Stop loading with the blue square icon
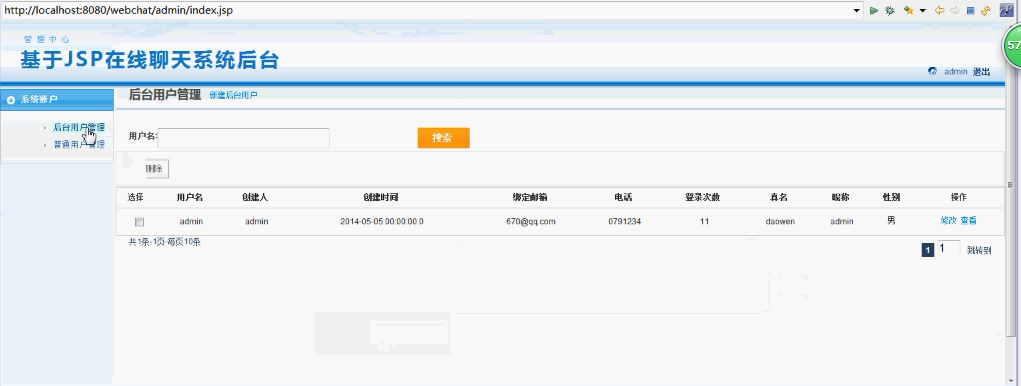The width and height of the screenshot is (1021, 386). (x=970, y=10)
